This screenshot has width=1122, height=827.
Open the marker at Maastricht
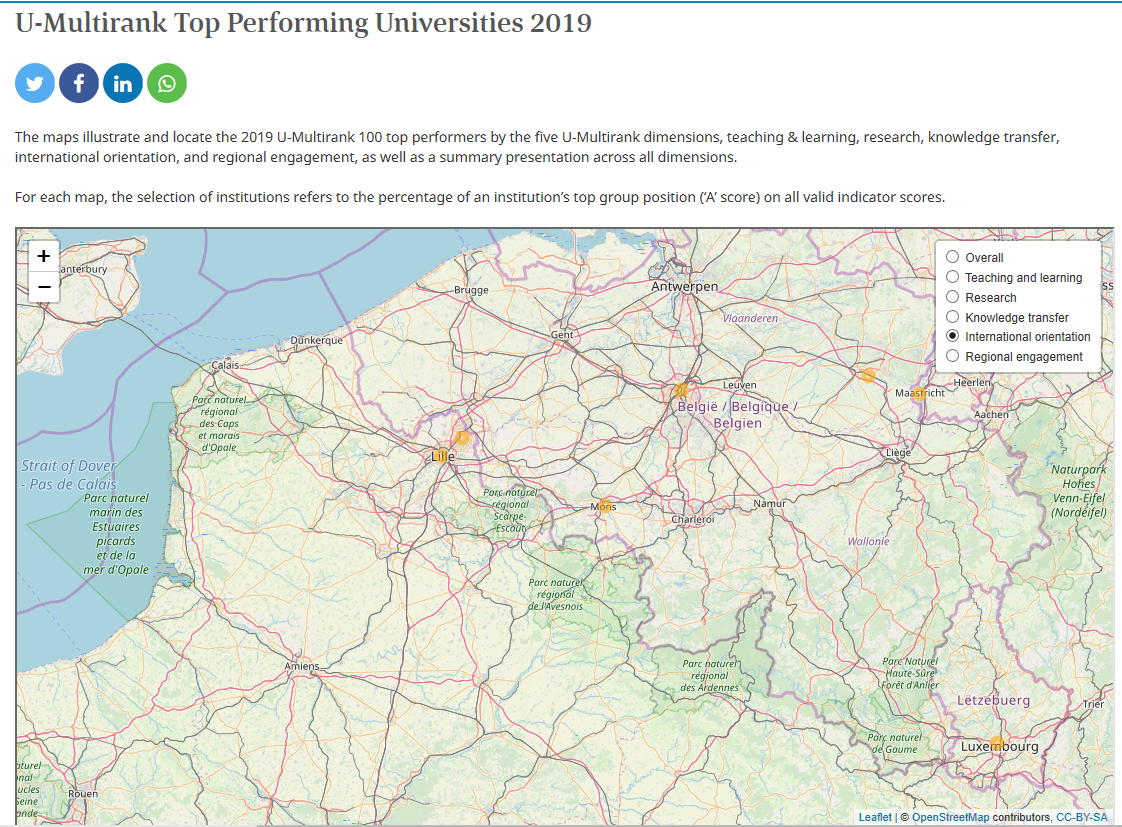tap(918, 393)
